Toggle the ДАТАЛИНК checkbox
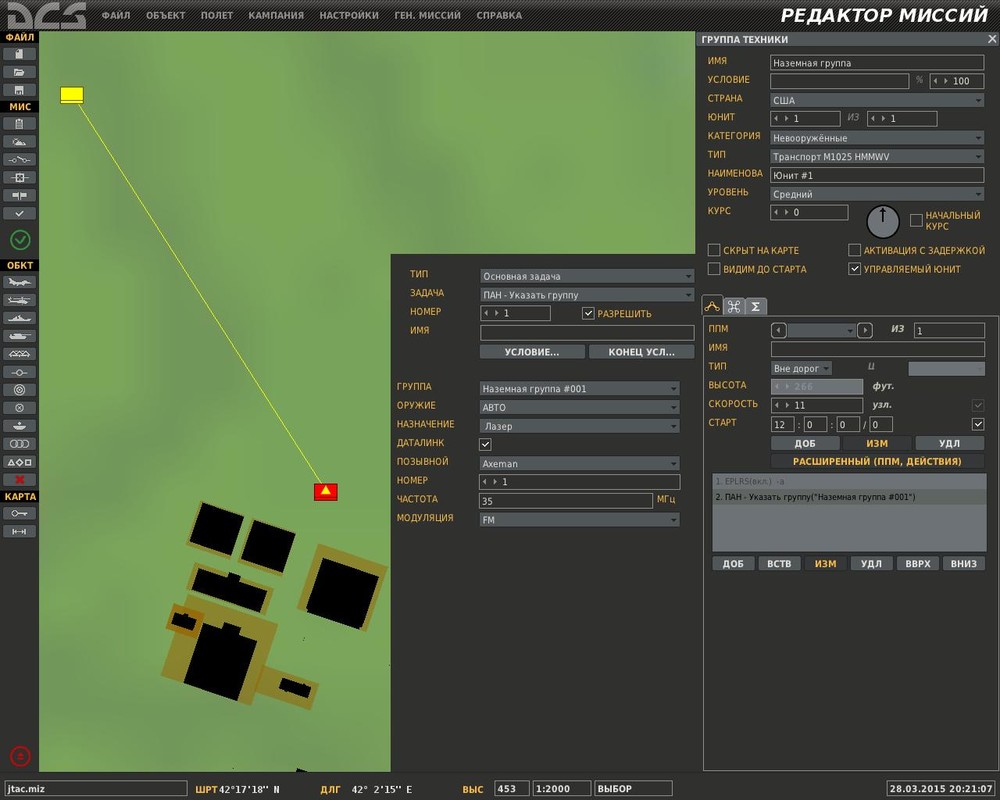 click(x=485, y=444)
